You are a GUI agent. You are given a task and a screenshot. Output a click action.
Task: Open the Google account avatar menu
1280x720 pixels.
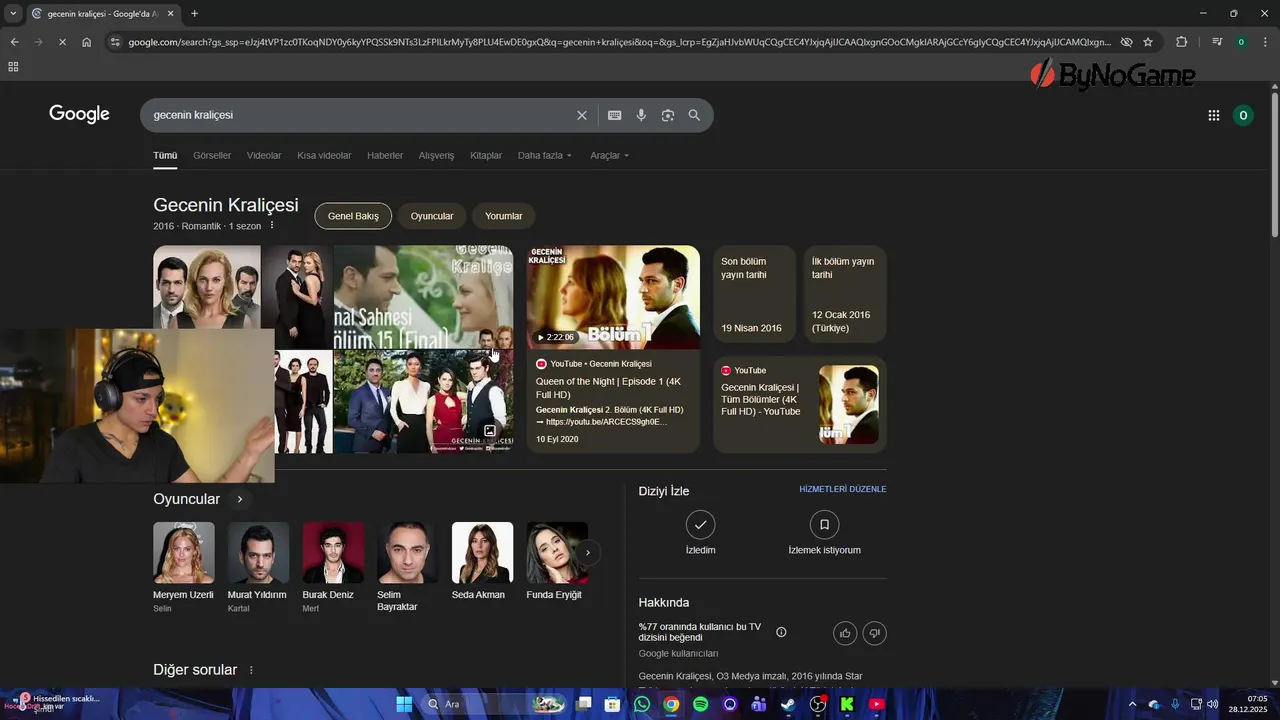coord(1243,115)
